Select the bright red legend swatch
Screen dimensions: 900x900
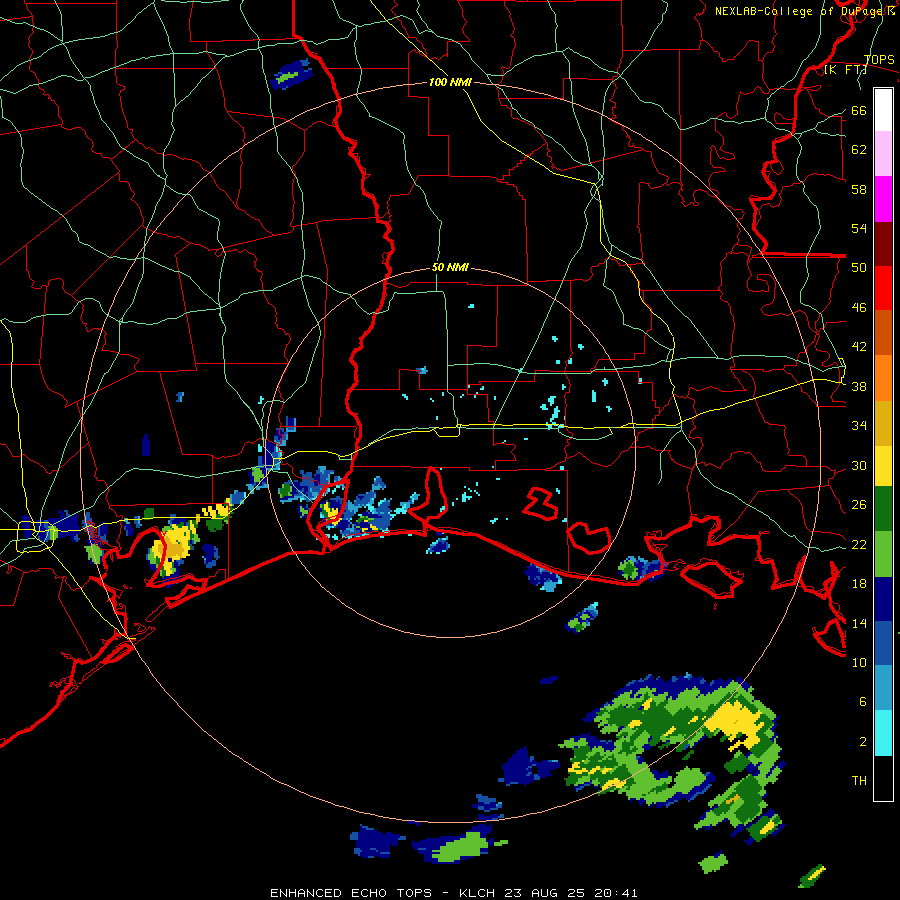(883, 288)
